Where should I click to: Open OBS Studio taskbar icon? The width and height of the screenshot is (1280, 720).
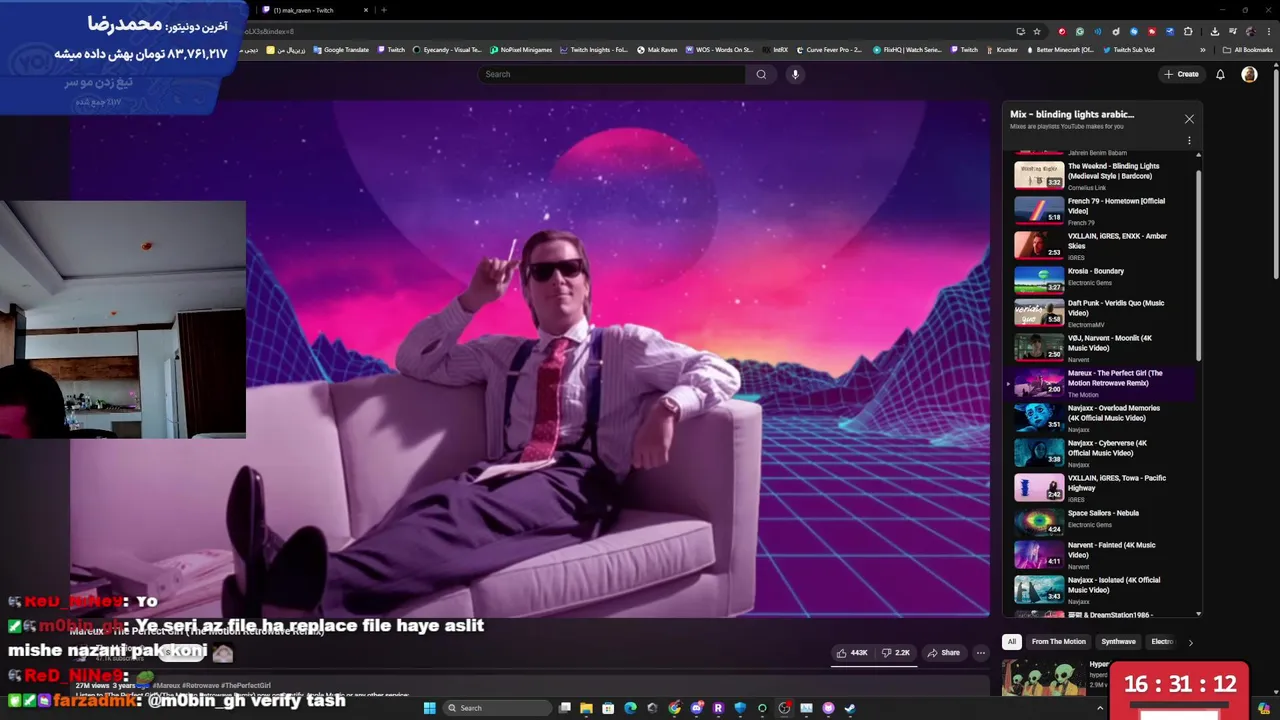coord(784,708)
